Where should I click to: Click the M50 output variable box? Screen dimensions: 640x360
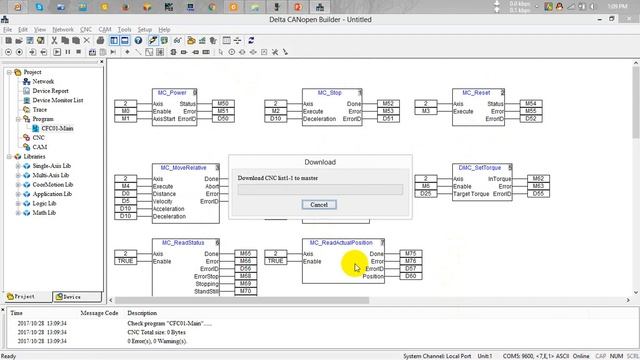tap(223, 104)
